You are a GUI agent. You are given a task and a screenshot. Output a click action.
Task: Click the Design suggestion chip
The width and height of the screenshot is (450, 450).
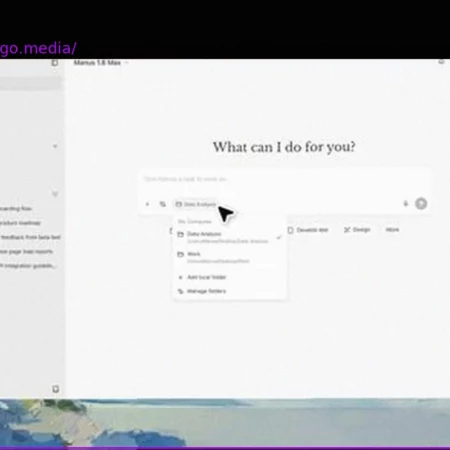point(357,230)
